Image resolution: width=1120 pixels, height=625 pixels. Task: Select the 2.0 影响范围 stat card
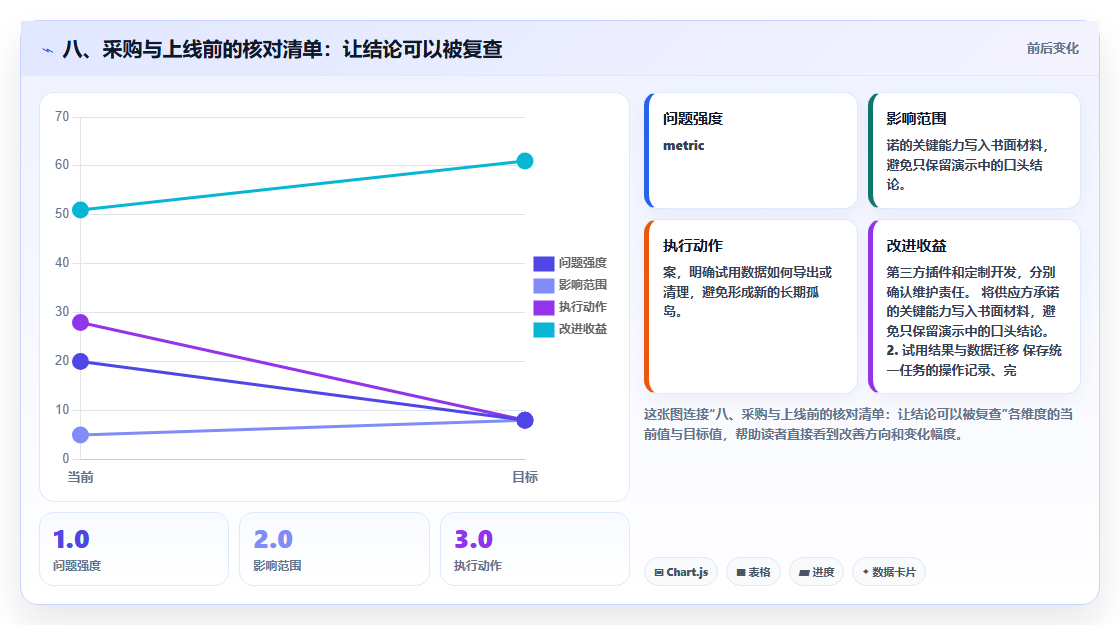click(x=334, y=549)
